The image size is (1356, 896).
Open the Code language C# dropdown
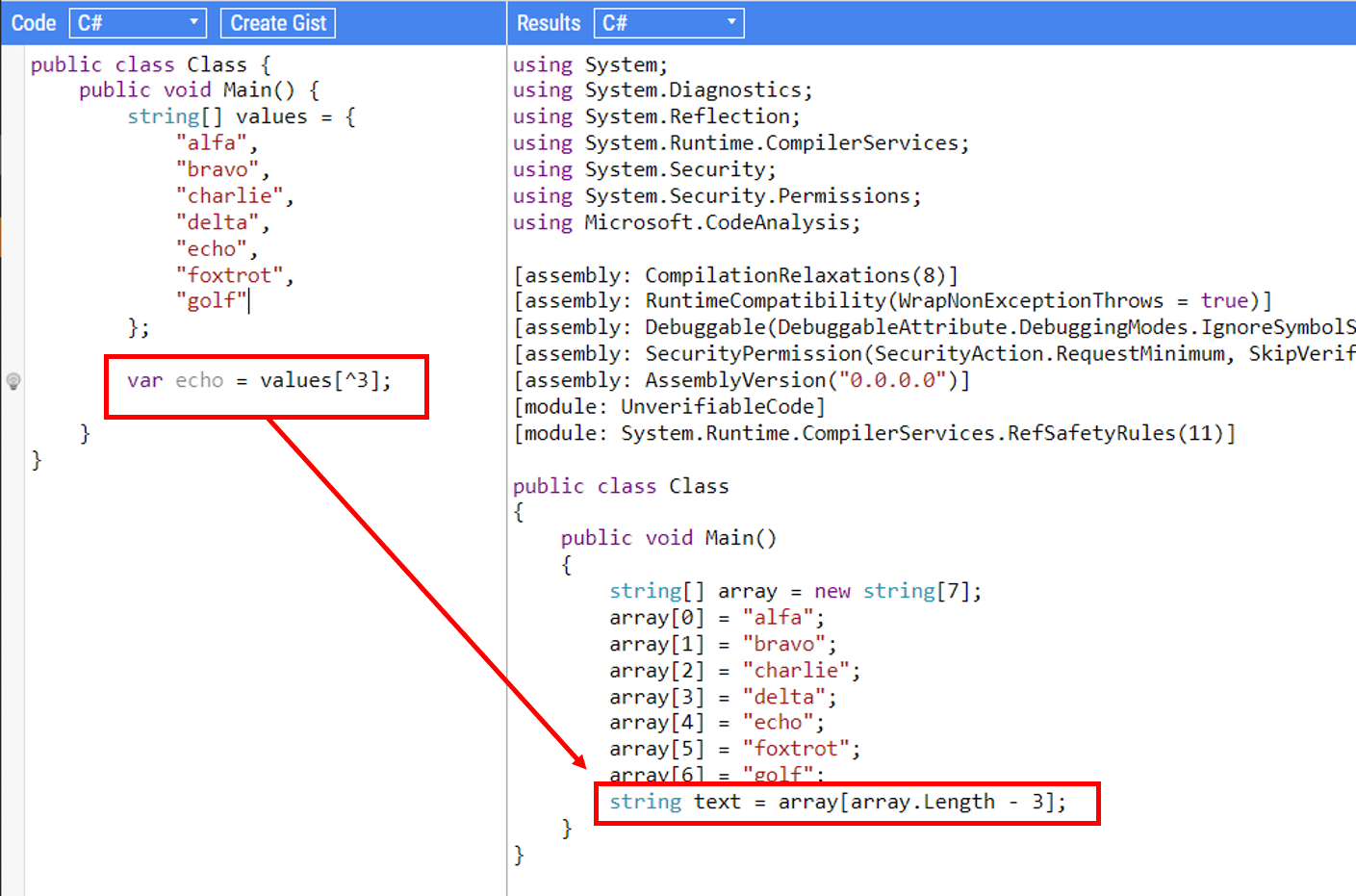[138, 23]
